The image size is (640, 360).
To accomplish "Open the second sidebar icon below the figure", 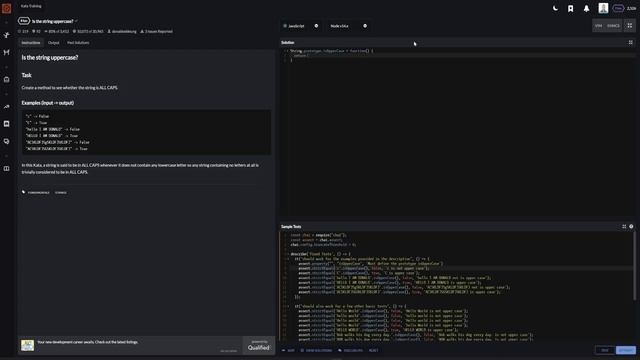I will 7,52.
